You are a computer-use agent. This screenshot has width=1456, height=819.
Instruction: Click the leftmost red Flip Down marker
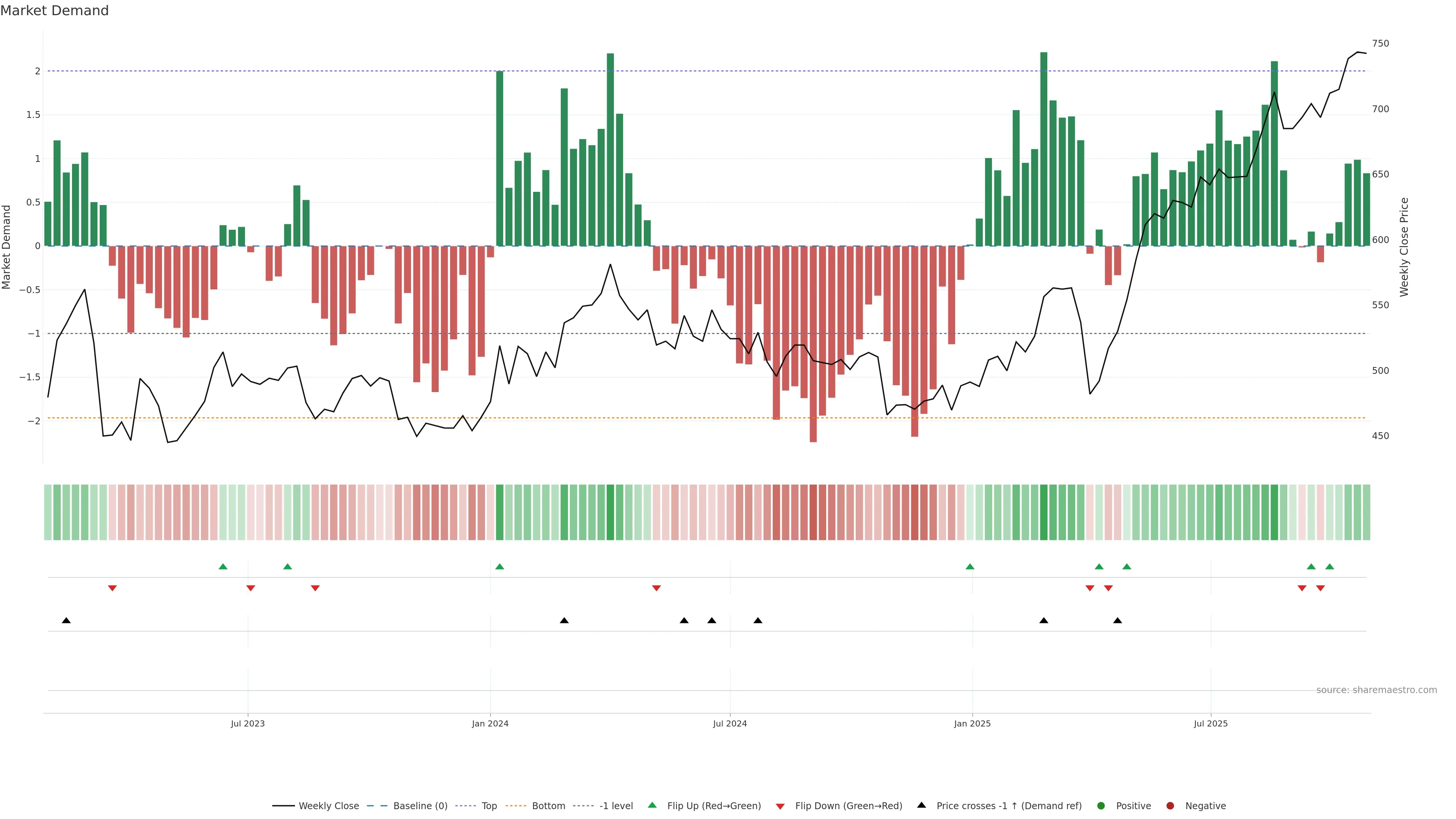point(113,588)
